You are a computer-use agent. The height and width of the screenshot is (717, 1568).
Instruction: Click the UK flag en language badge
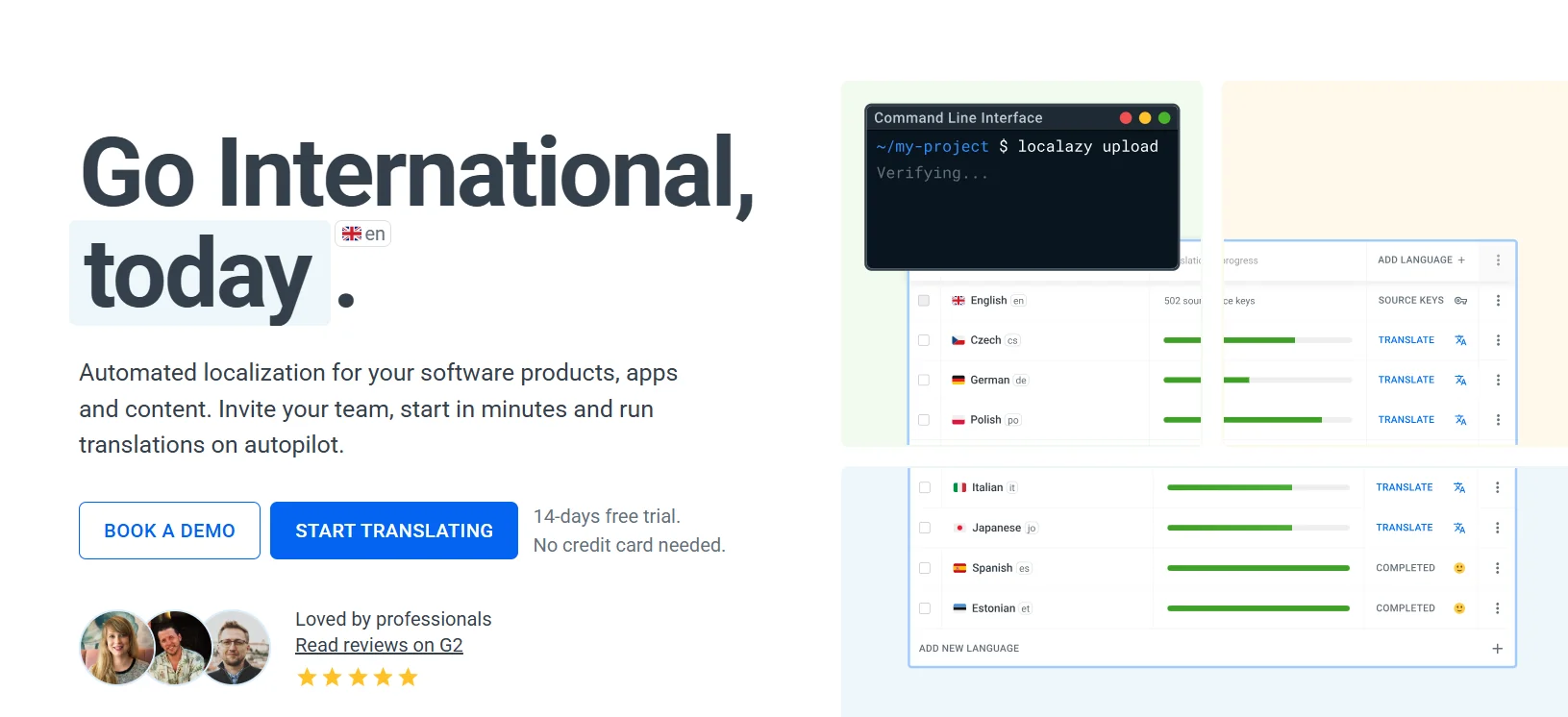click(362, 234)
